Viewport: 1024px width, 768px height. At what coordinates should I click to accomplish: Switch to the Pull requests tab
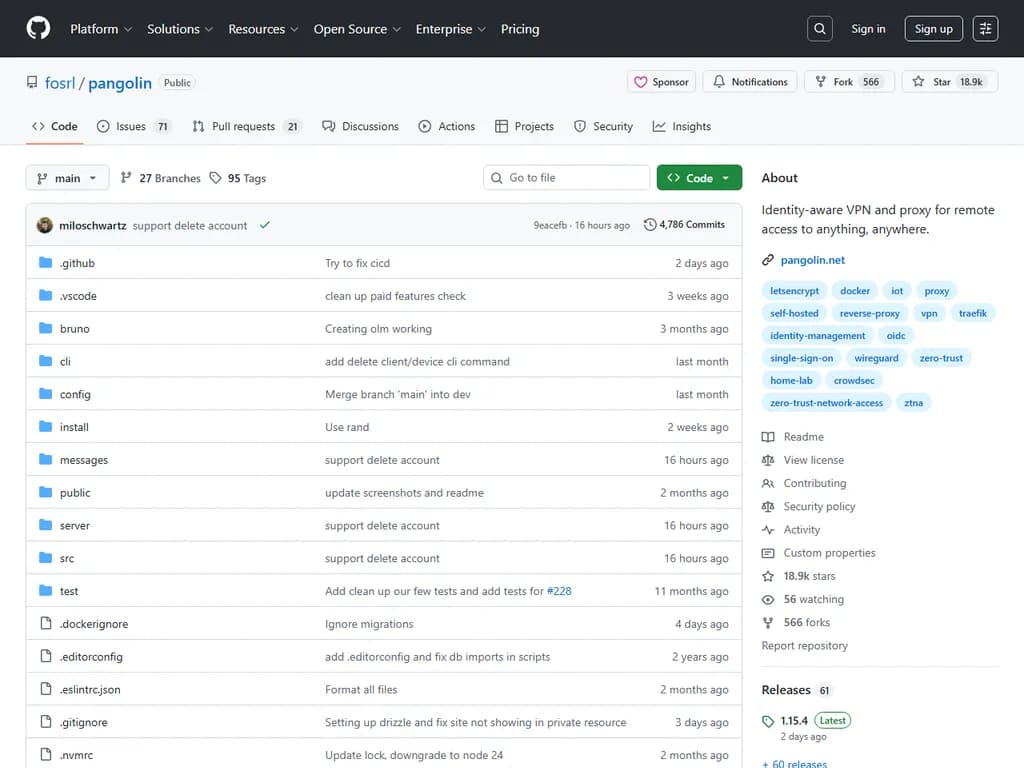point(245,126)
